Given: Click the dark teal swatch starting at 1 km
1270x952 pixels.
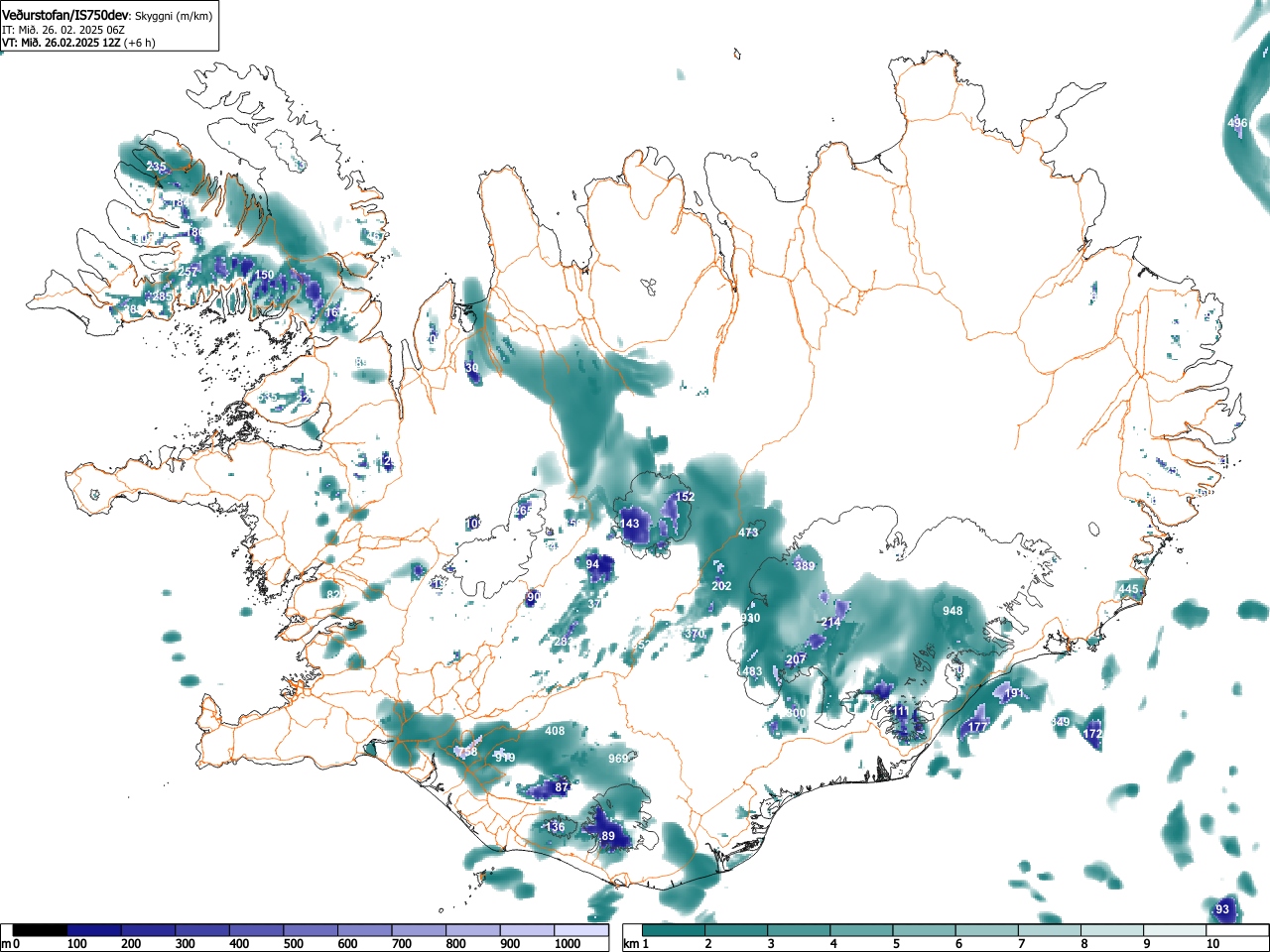Looking at the screenshot, I should (x=675, y=930).
